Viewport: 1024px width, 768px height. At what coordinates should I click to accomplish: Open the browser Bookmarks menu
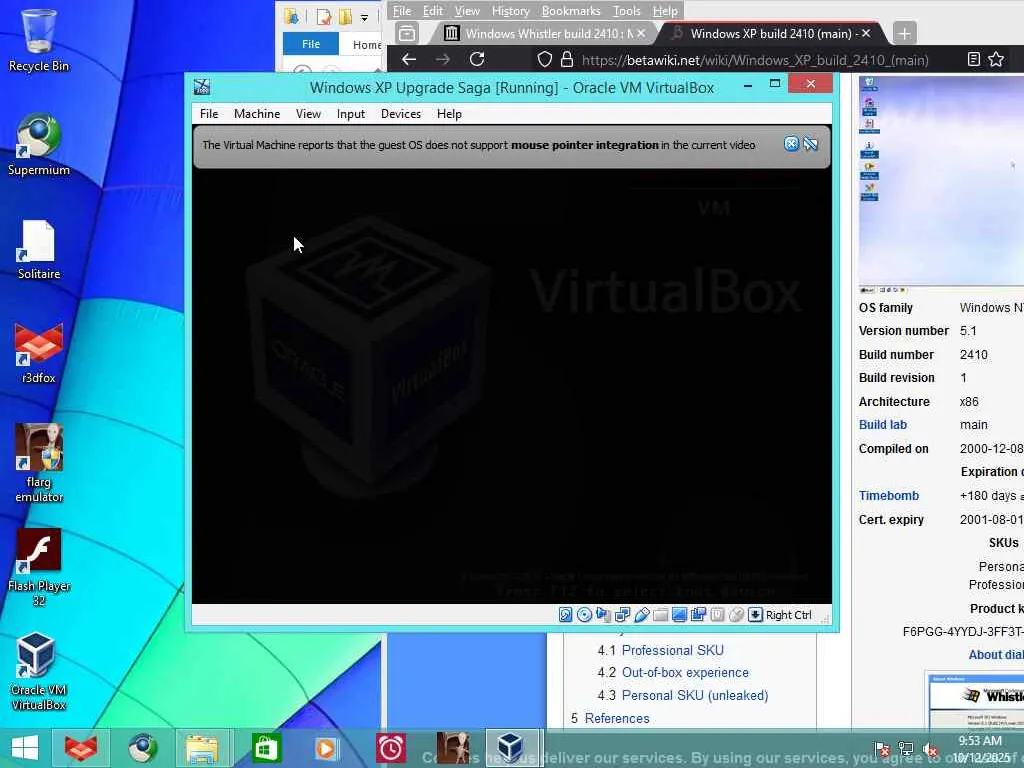(x=571, y=10)
